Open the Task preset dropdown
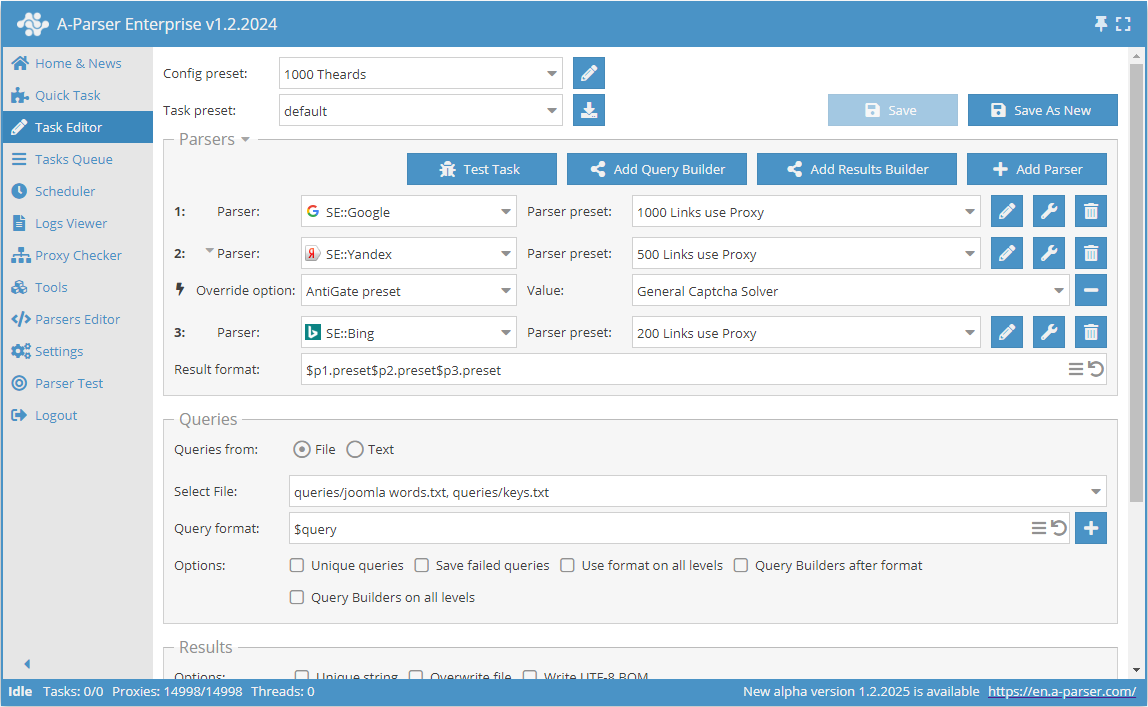Screen dimensions: 1148x707 coord(551,110)
